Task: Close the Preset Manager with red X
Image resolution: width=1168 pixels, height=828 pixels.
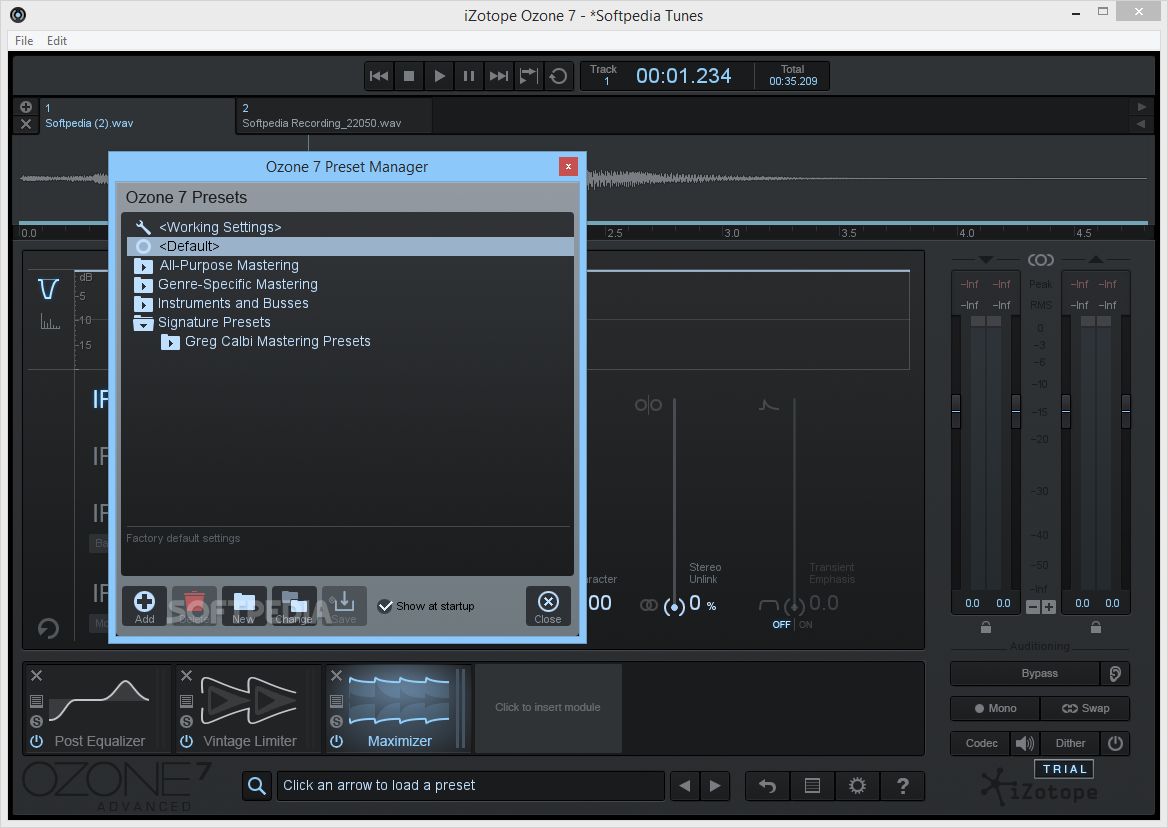Action: point(568,166)
